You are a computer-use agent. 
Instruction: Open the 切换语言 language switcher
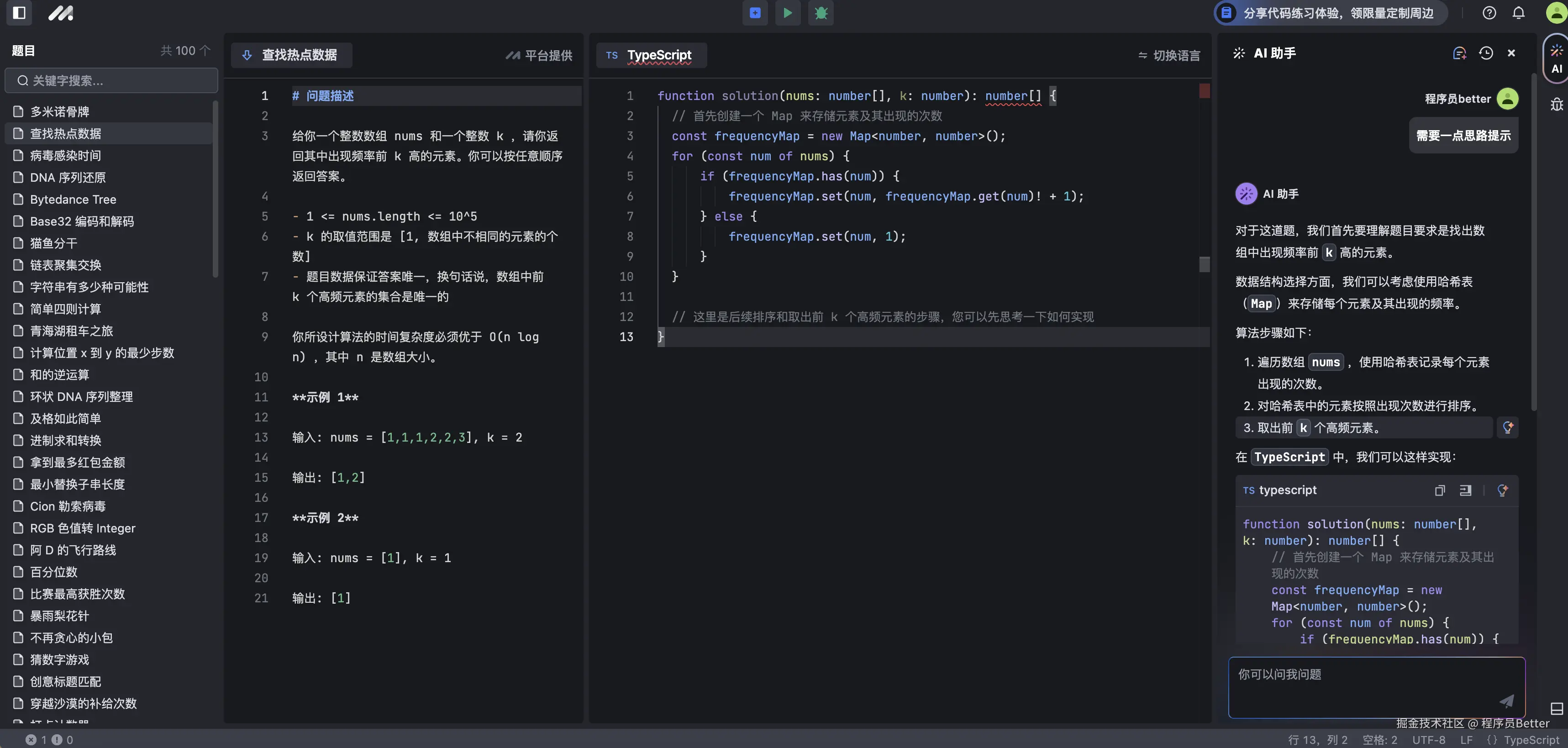(1169, 55)
